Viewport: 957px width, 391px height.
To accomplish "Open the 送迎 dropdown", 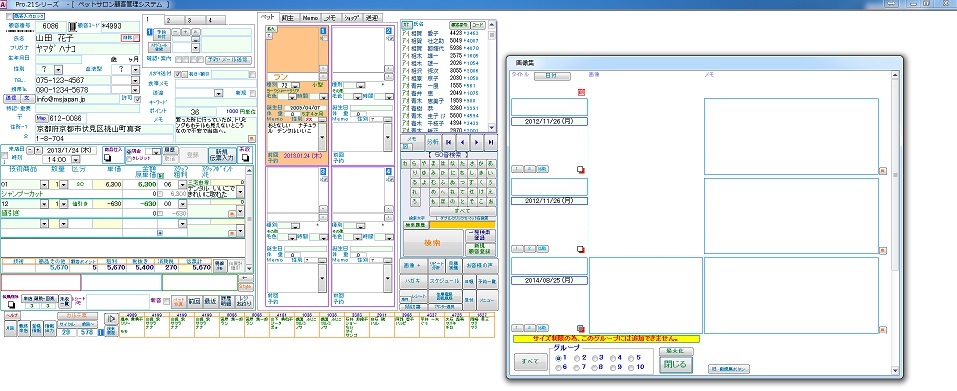I will 218,93.
